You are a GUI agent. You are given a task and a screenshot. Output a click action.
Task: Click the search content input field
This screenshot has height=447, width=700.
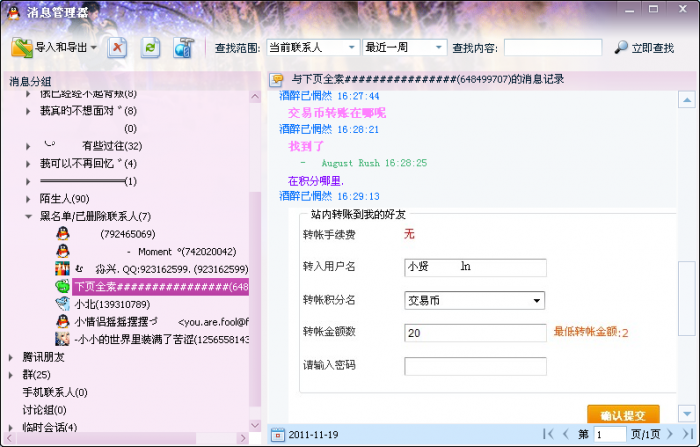click(553, 47)
